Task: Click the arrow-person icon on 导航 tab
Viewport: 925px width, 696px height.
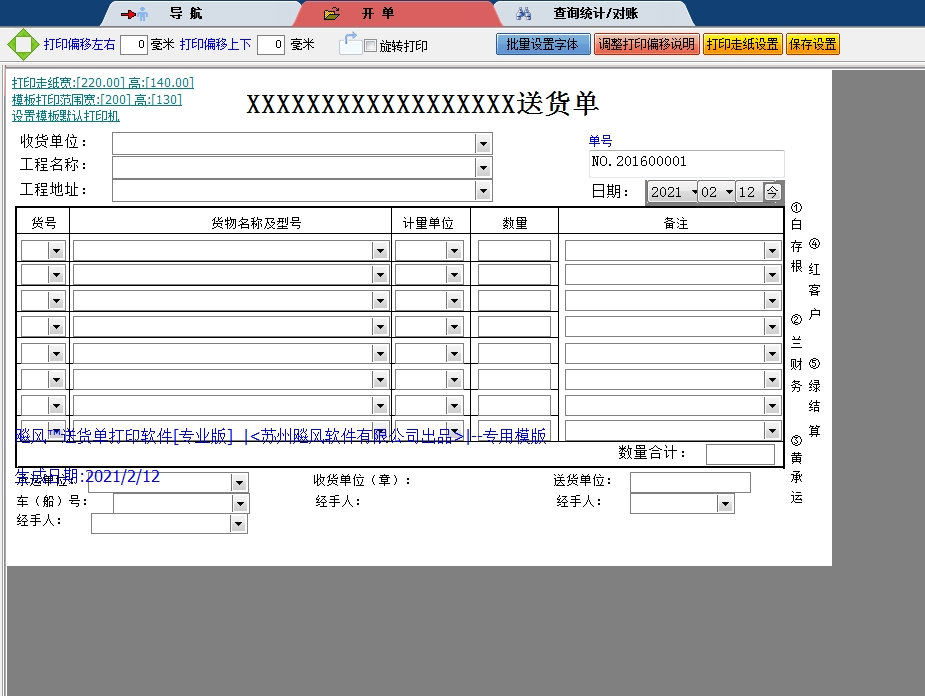Action: [134, 14]
